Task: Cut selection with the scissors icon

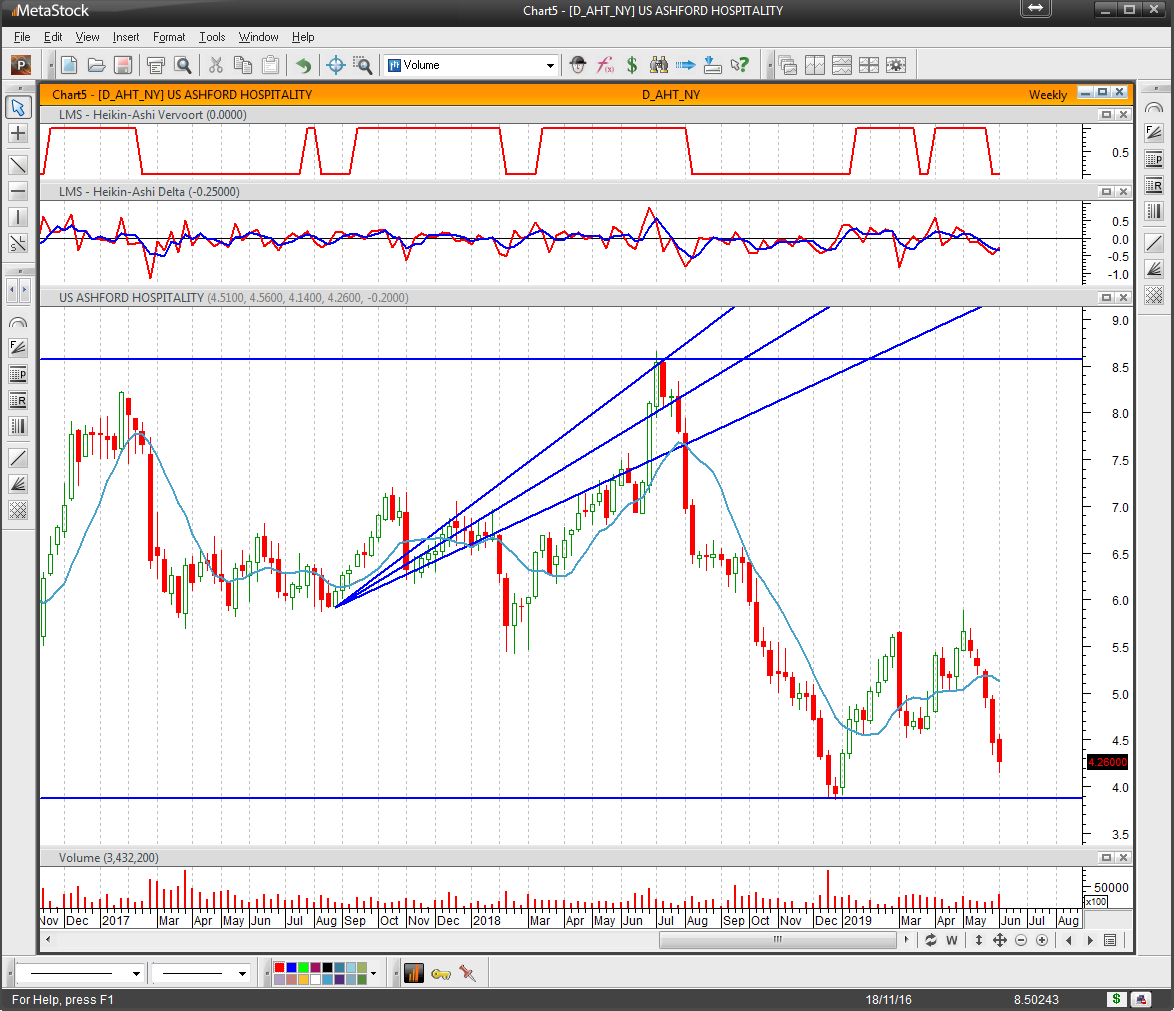Action: point(216,65)
